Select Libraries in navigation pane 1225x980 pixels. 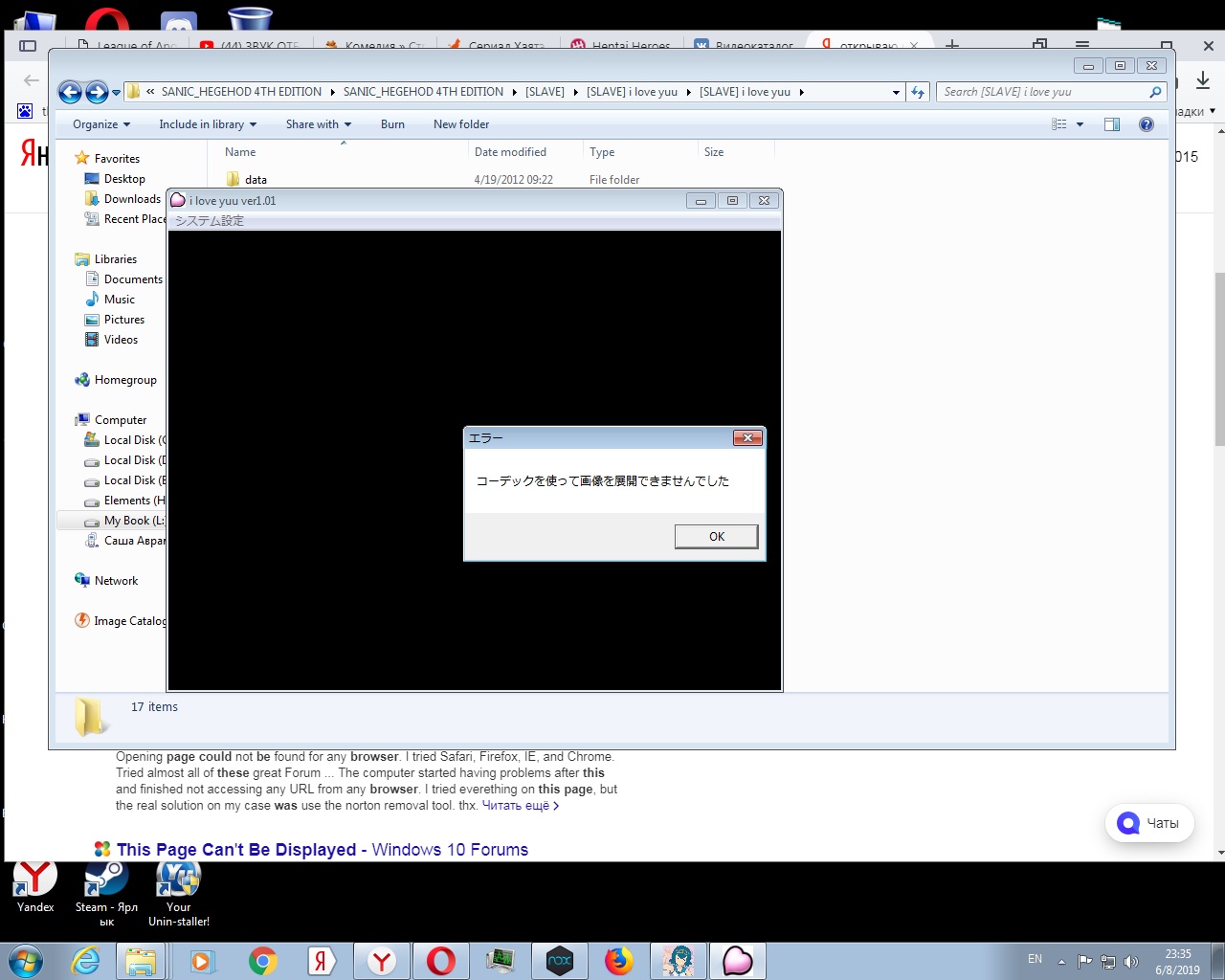click(115, 259)
